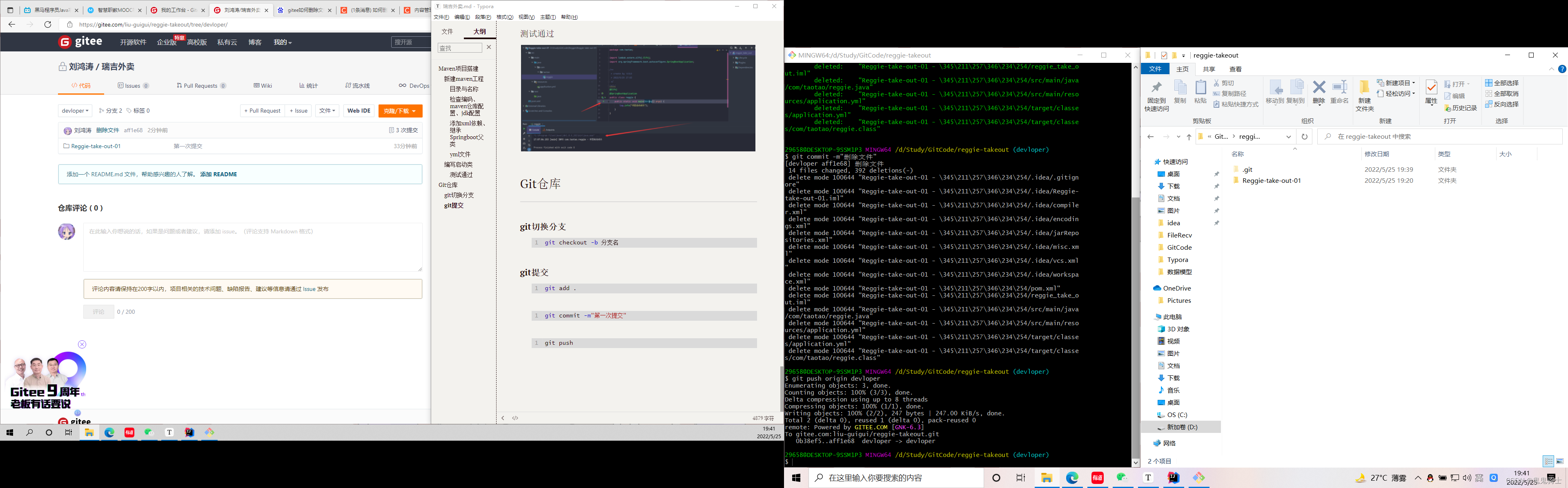Toggle Typora source code mode icon
Viewport: 1568px width, 488px height.
[x=515, y=418]
